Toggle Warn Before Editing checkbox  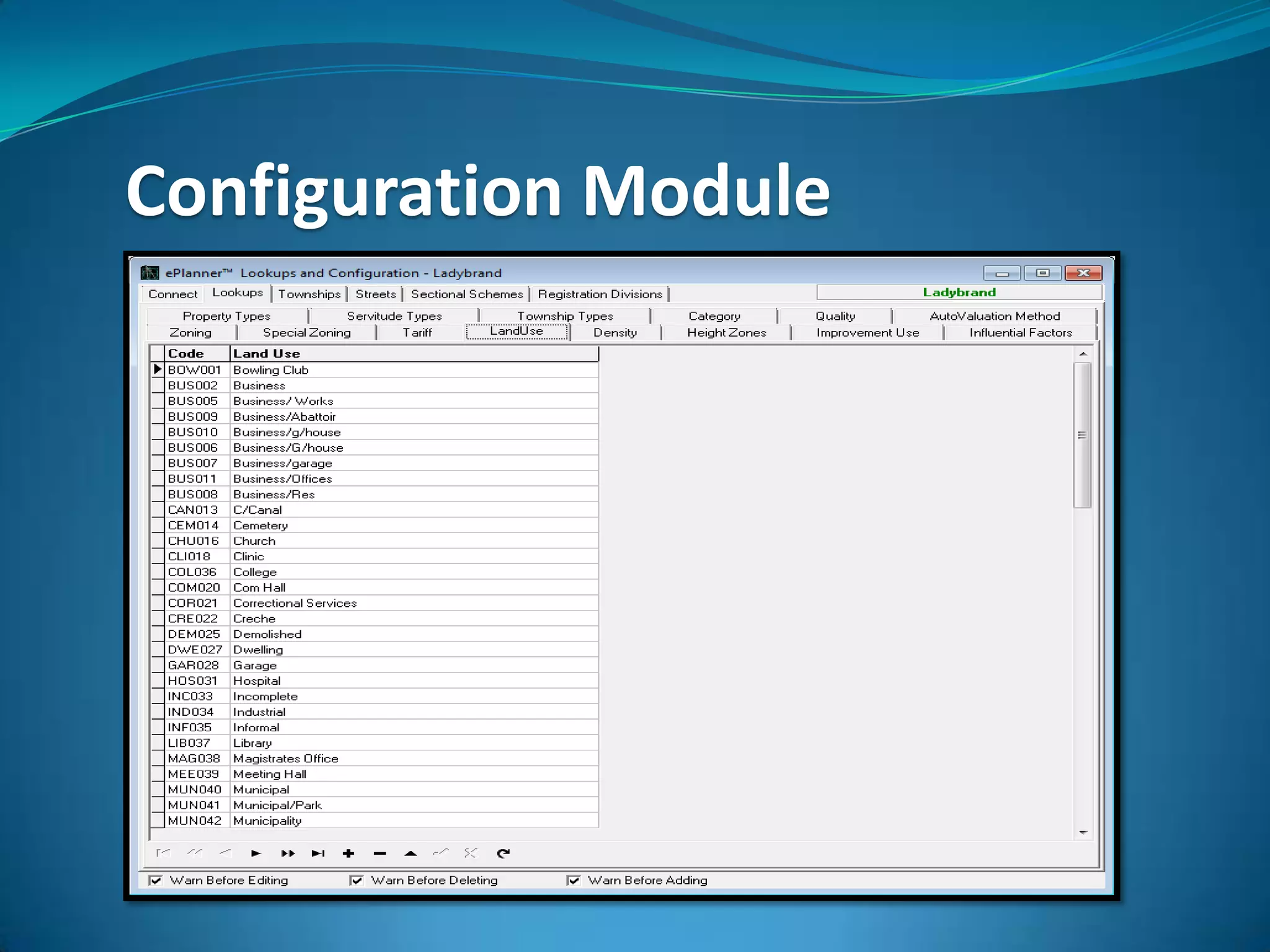[x=156, y=880]
